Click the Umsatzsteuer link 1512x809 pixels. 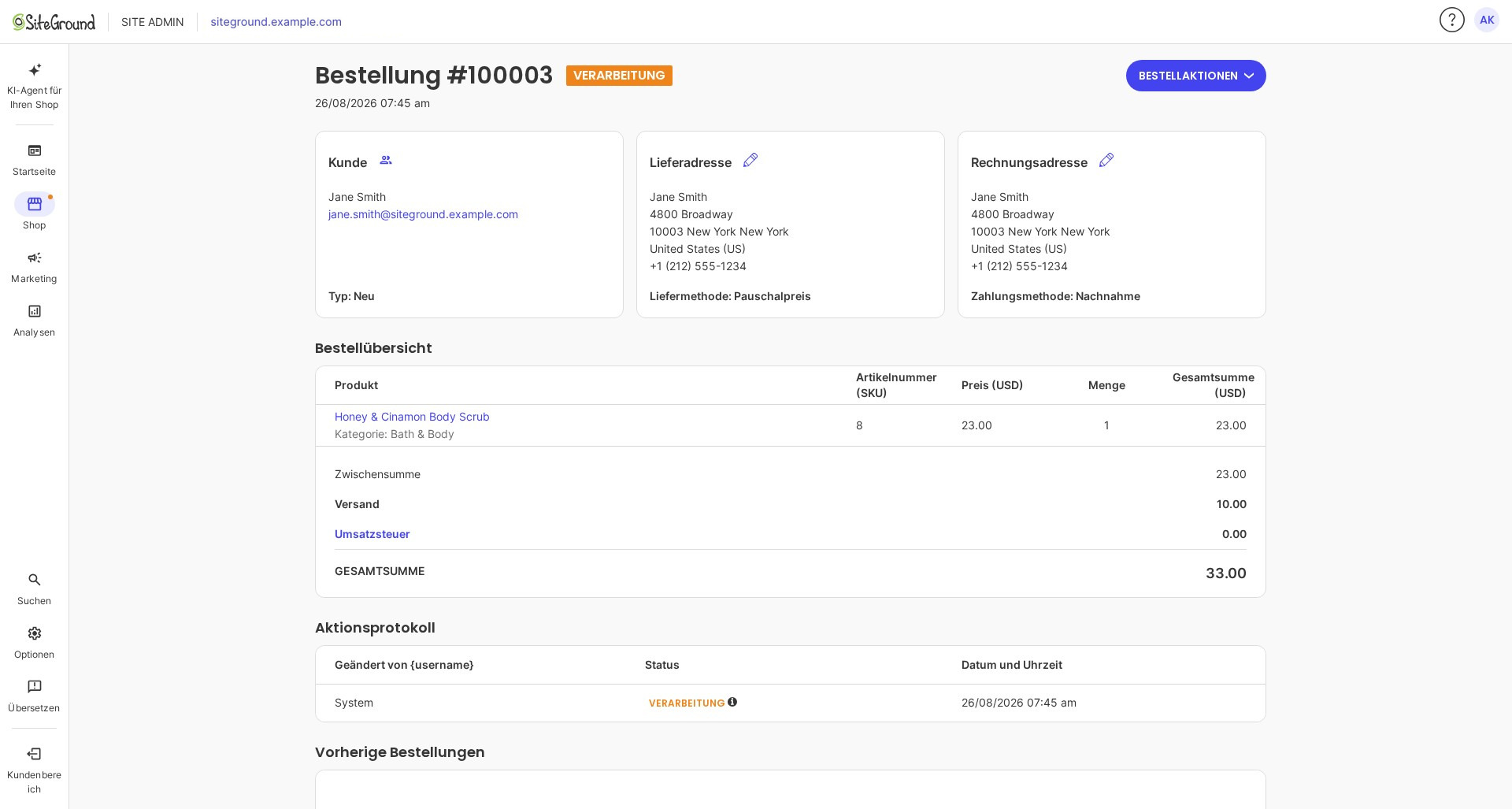point(372,534)
